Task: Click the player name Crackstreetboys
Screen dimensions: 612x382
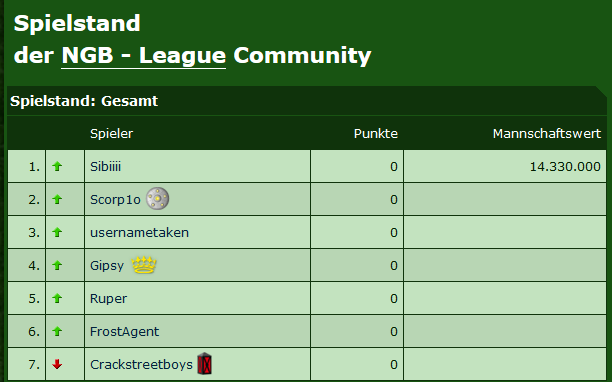Action: click(141, 364)
